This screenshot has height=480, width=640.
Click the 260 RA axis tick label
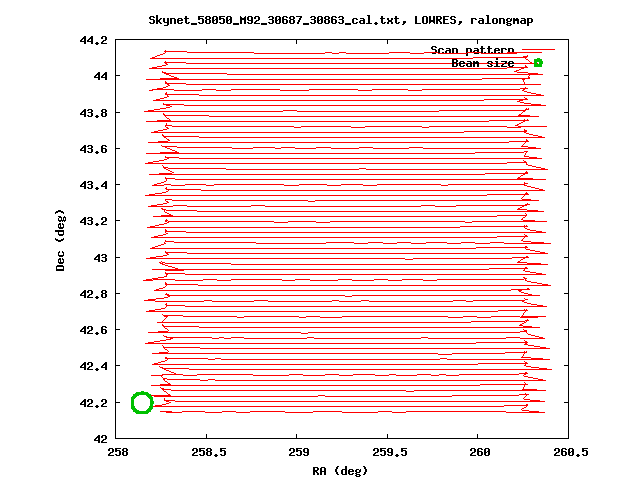[x=480, y=452]
